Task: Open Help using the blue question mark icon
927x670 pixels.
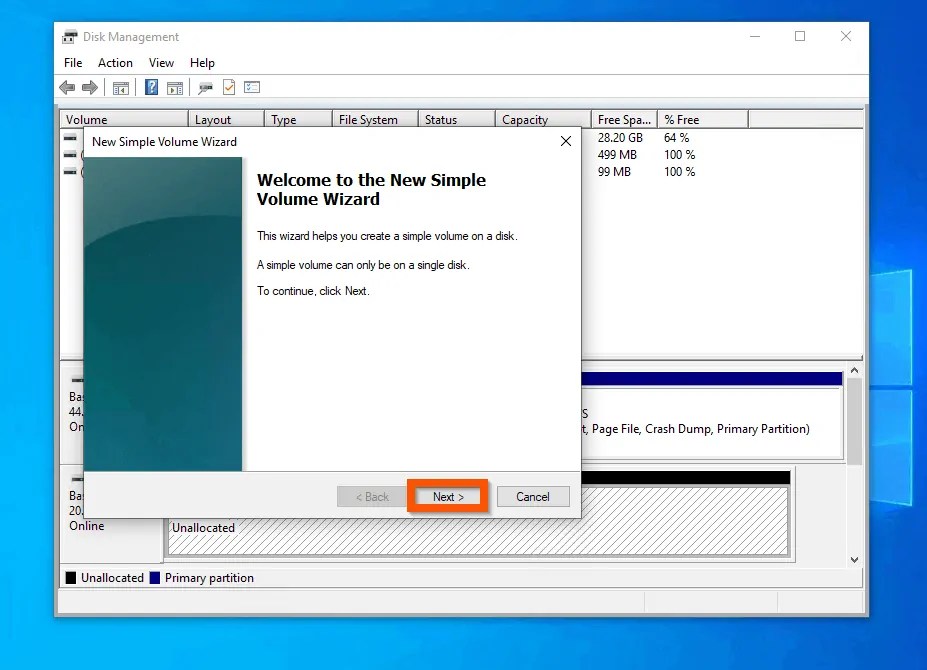Action: (x=152, y=87)
